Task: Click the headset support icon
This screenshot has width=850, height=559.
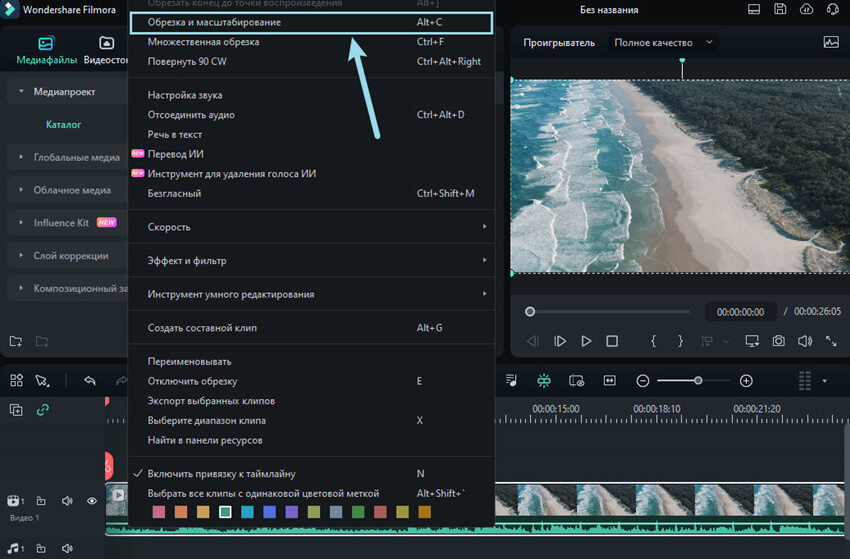Action: pyautogui.click(x=833, y=9)
